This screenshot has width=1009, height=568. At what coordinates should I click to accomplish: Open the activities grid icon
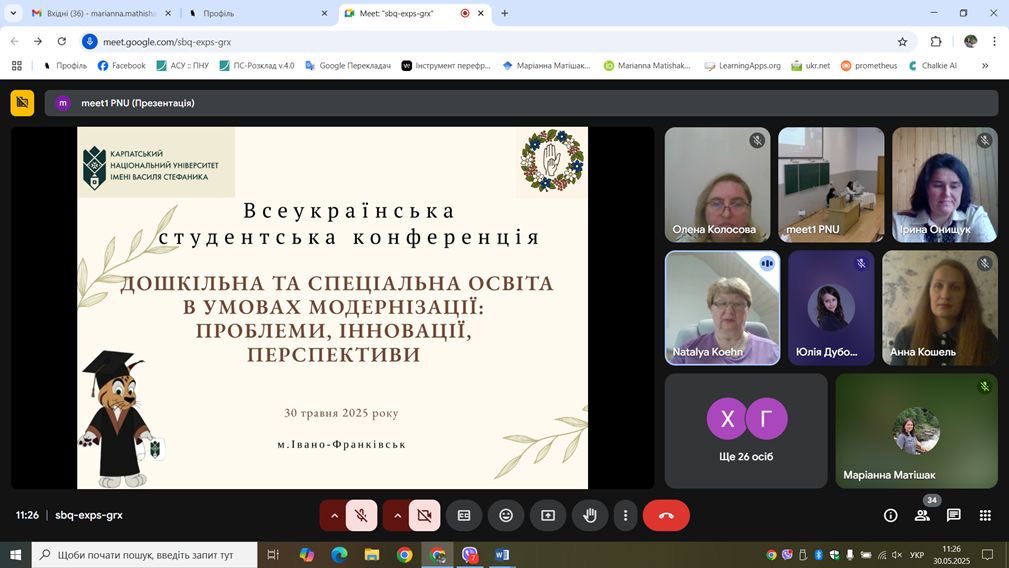(985, 515)
